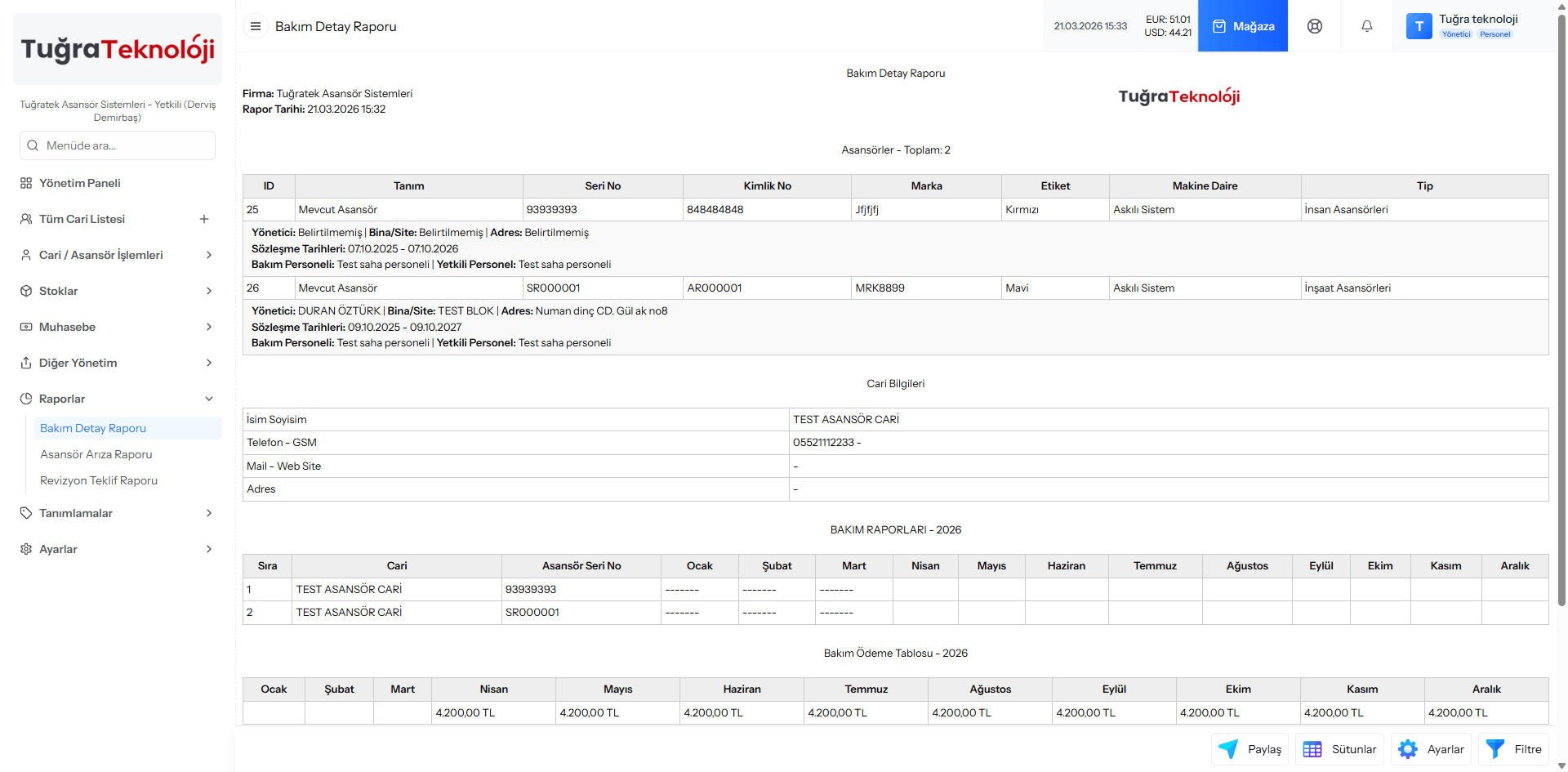Click the page vertical scrollbar
The height and width of the screenshot is (772, 1568).
[1561, 327]
